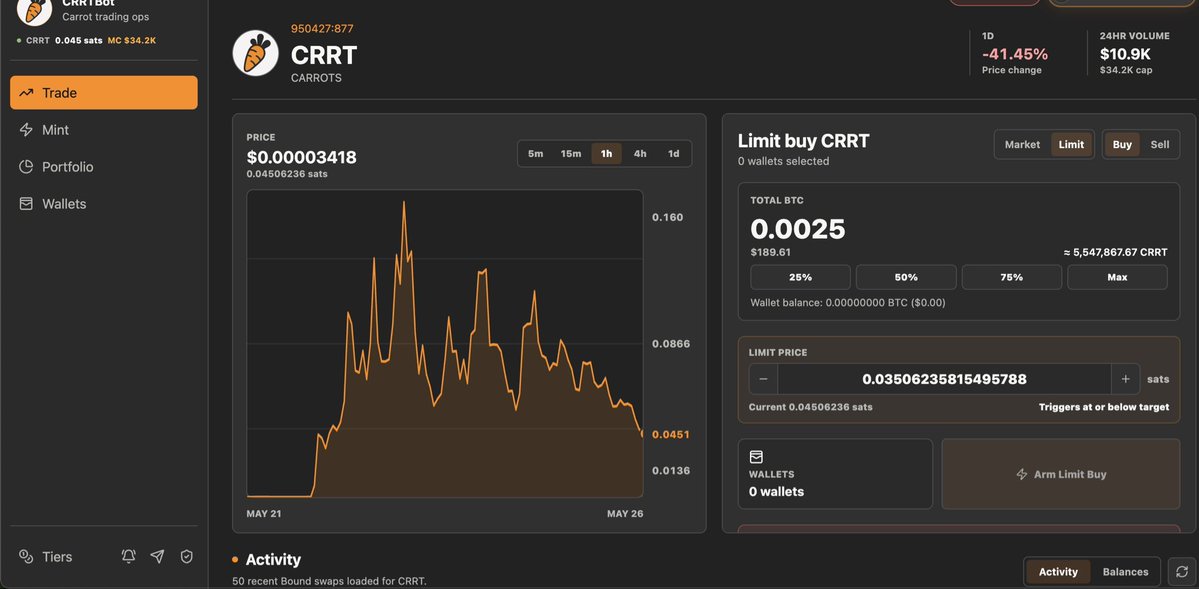The image size is (1199, 589).
Task: Click the rune ID 950427:877
Action: tap(322, 29)
